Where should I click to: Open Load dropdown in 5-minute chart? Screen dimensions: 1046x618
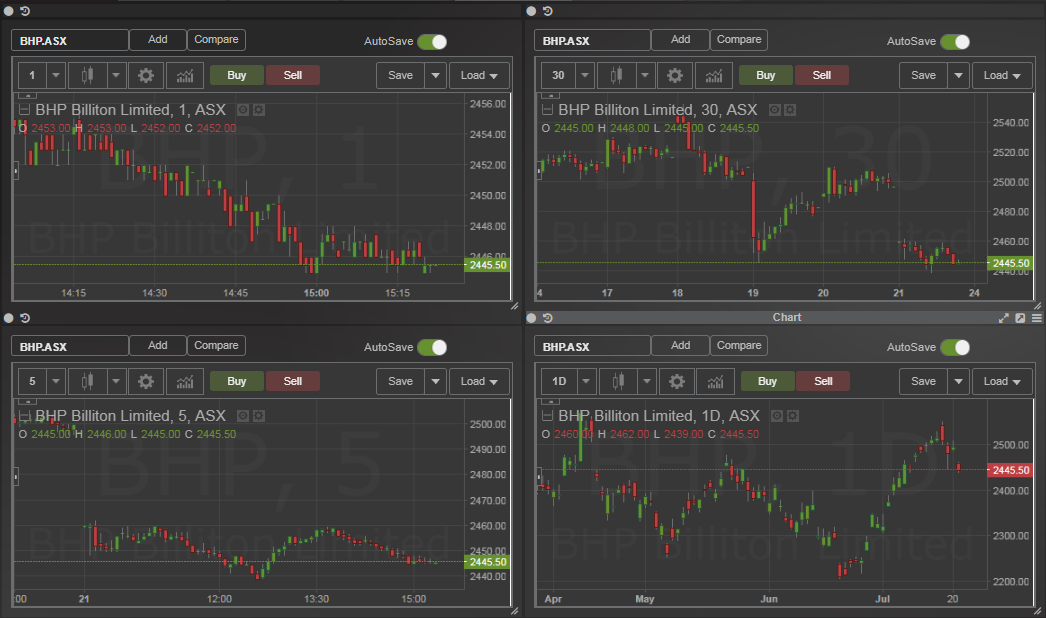[479, 381]
